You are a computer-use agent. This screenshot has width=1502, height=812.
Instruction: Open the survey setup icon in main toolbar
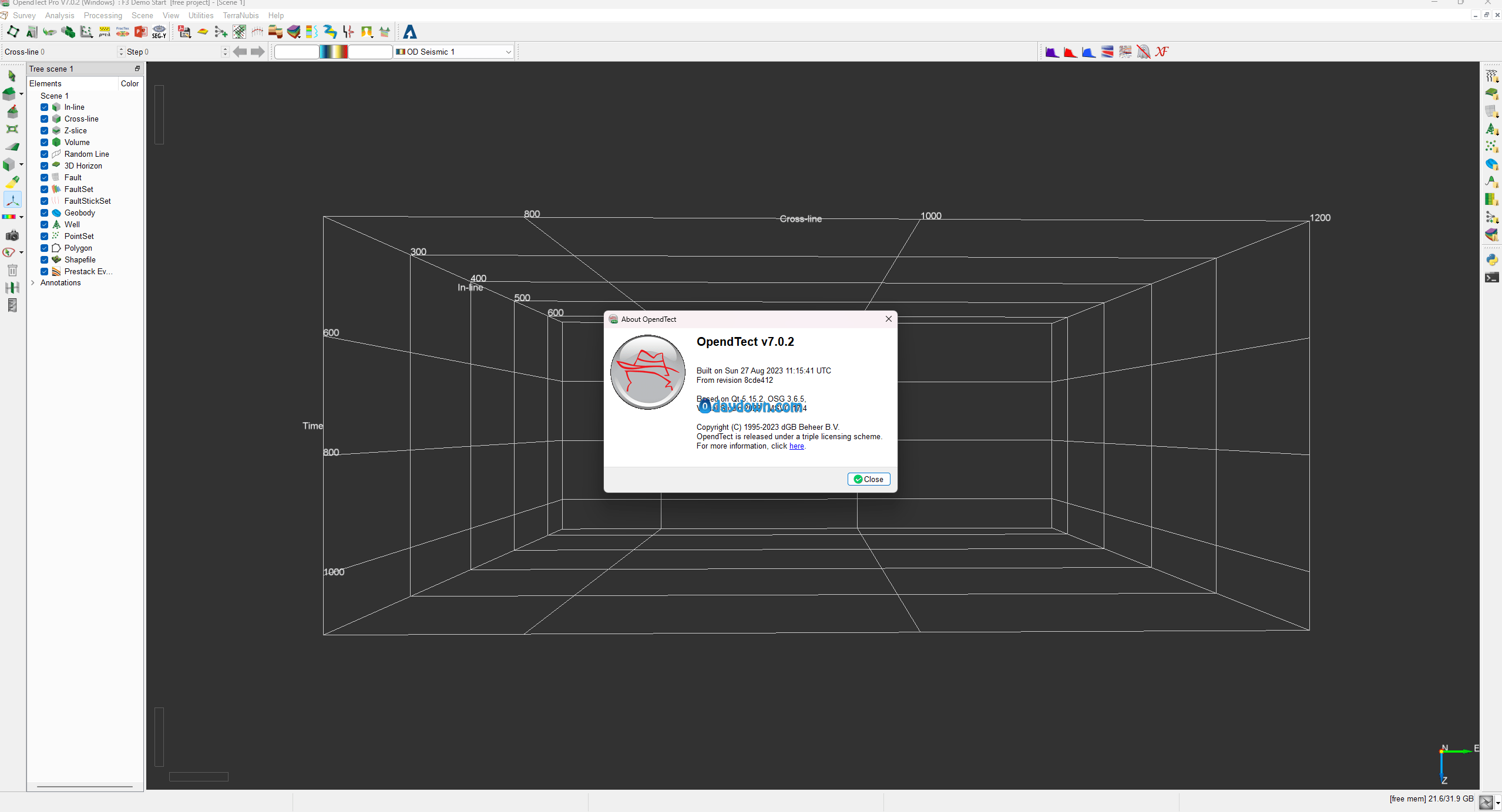coord(12,32)
